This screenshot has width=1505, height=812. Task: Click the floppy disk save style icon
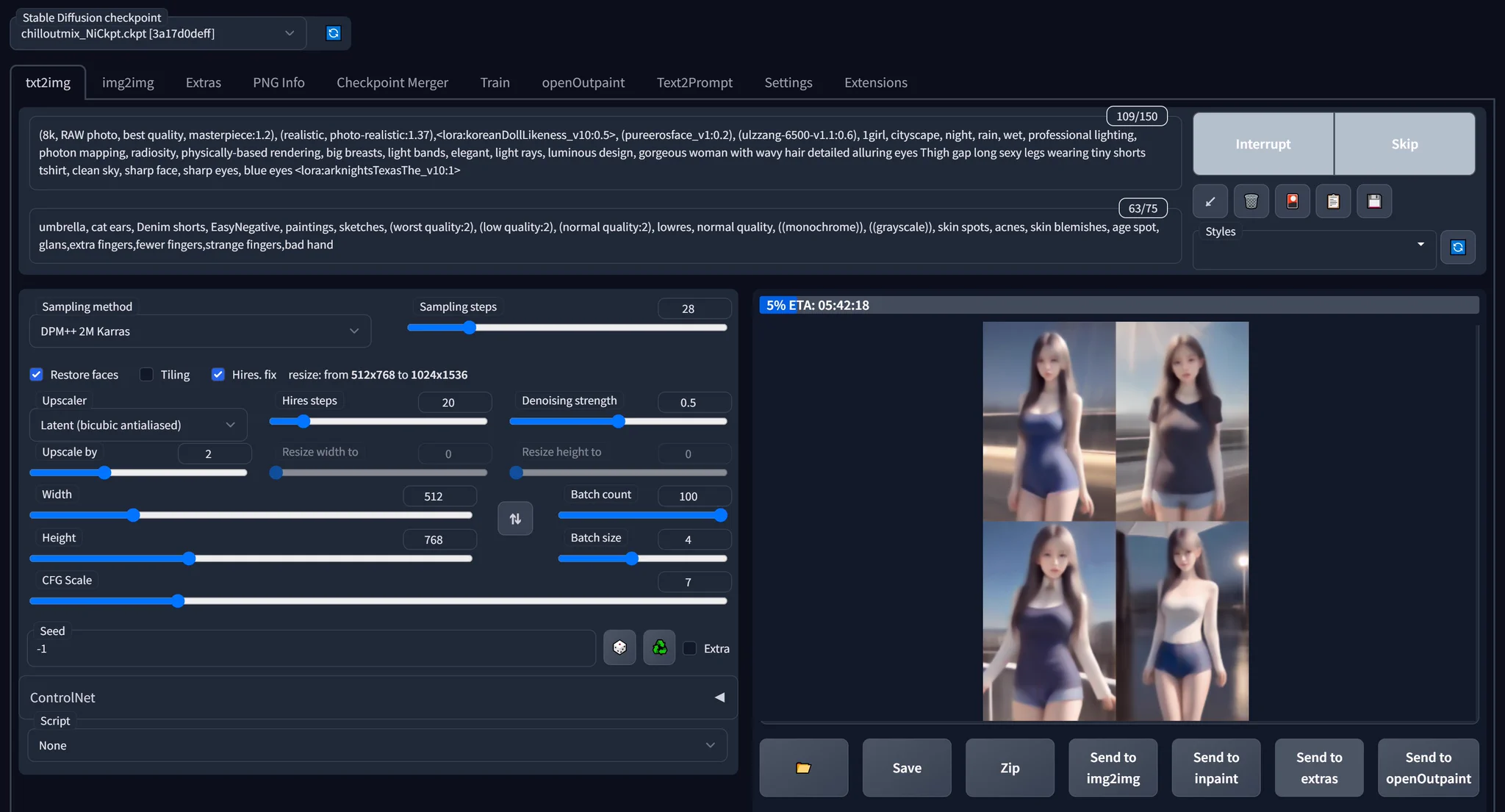[1374, 201]
